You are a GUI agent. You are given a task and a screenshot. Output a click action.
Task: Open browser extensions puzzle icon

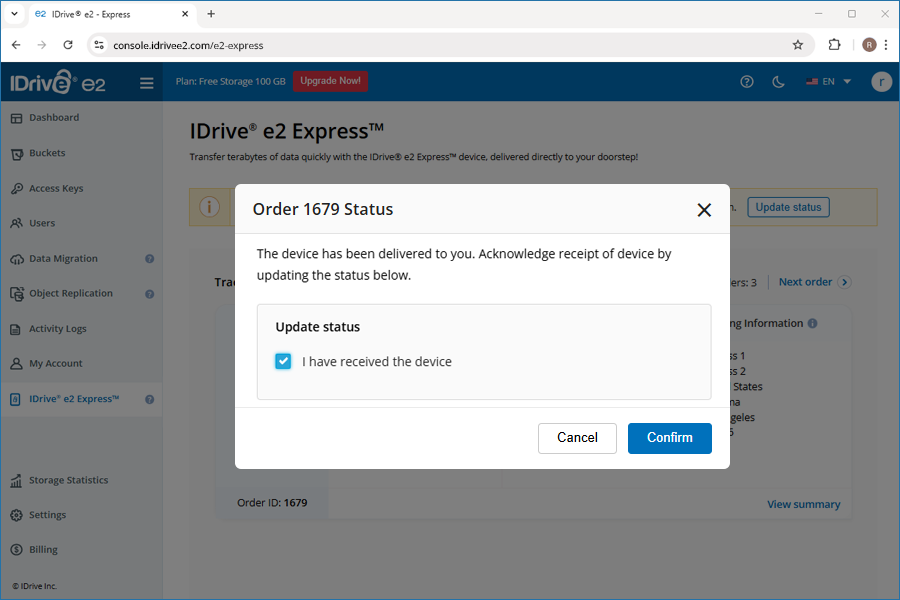(x=835, y=45)
